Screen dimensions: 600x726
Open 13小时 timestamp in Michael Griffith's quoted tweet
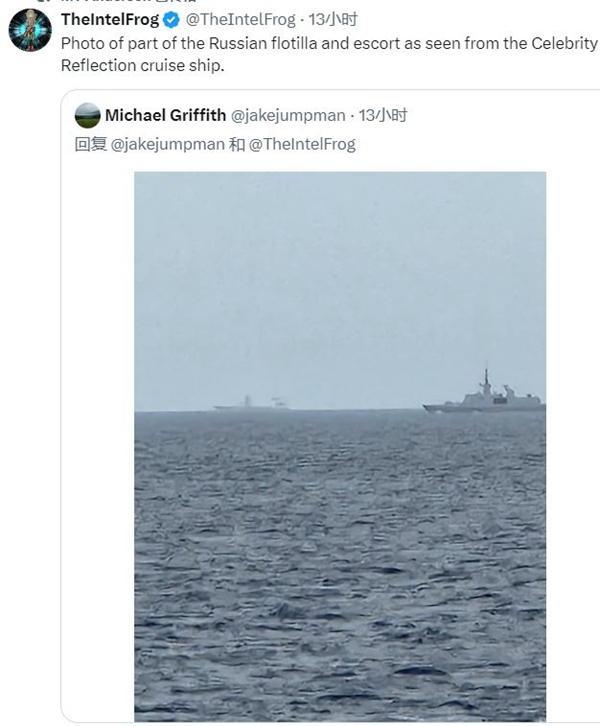383,115
